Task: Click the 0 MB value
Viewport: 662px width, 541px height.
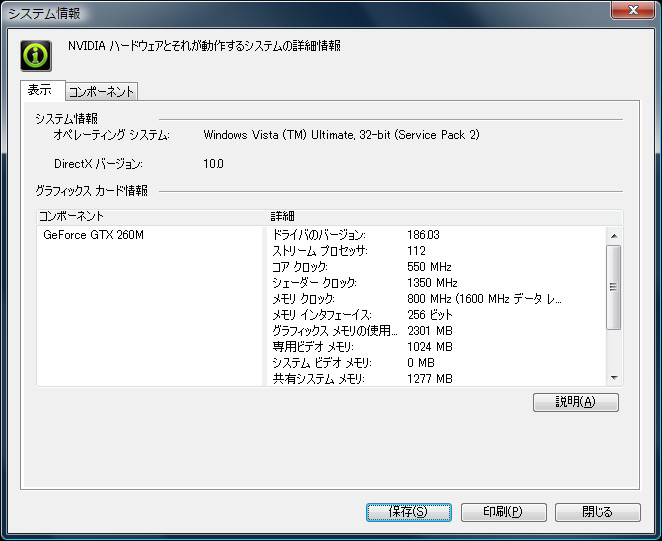Action: (x=421, y=363)
